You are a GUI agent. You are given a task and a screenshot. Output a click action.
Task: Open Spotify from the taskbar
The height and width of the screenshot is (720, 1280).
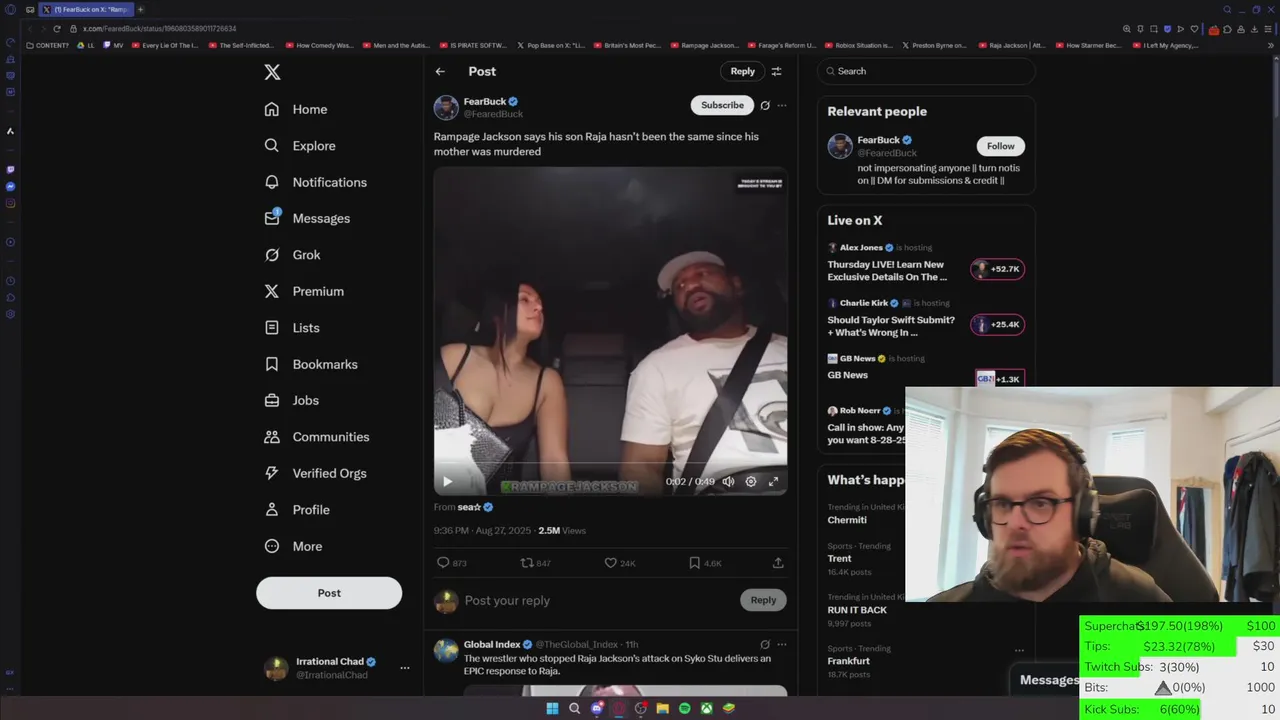click(684, 708)
